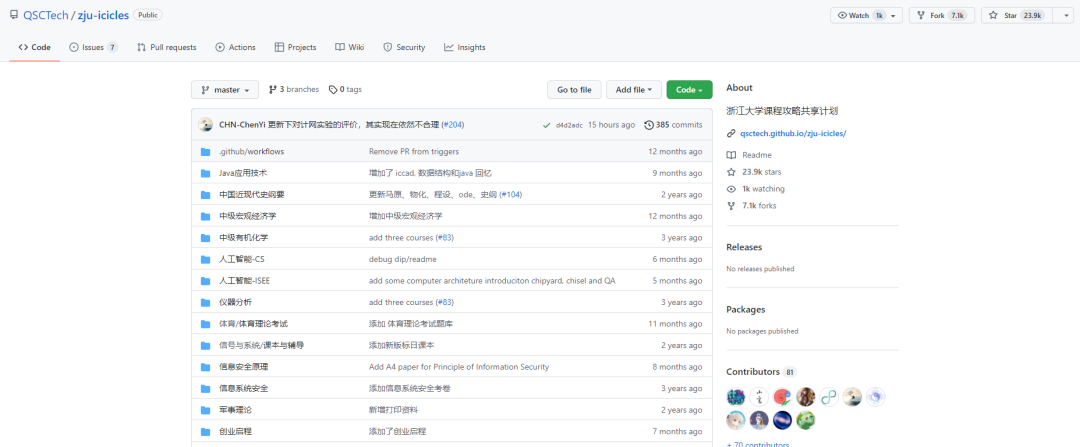View the 385 commits history

[x=673, y=125]
